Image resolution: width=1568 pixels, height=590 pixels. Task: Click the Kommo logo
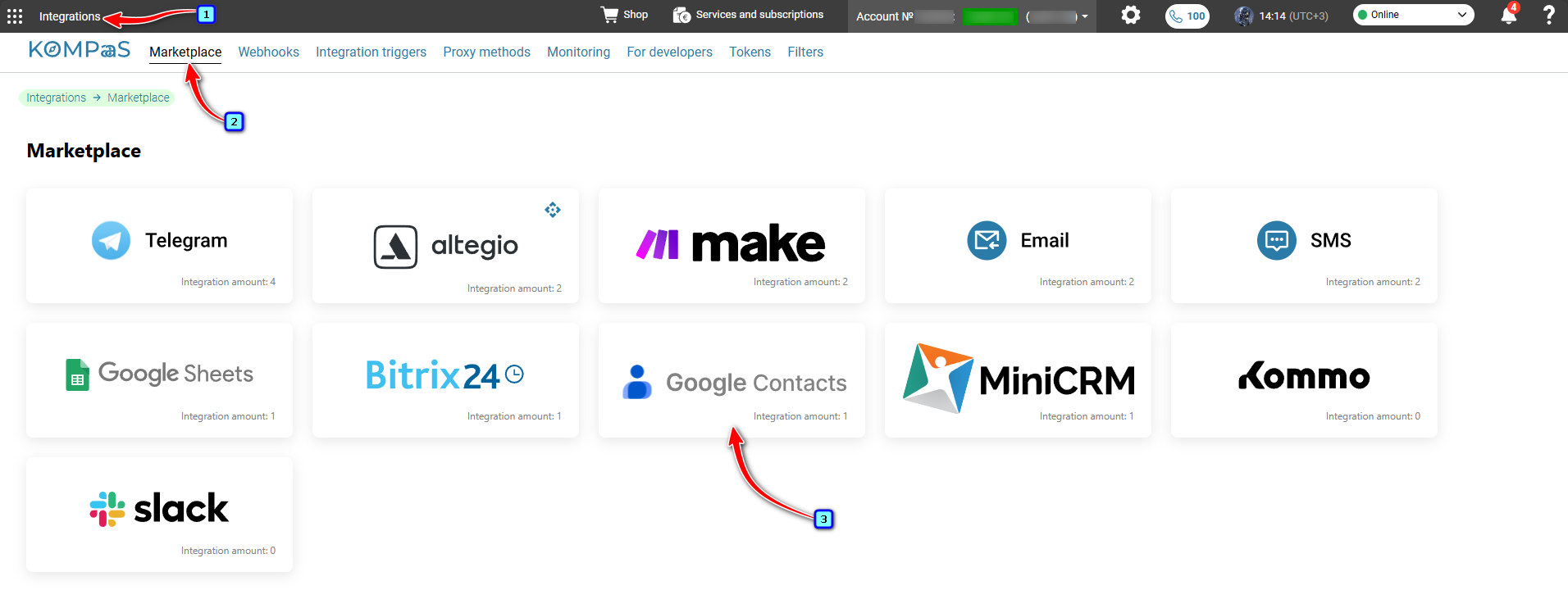pos(1304,375)
